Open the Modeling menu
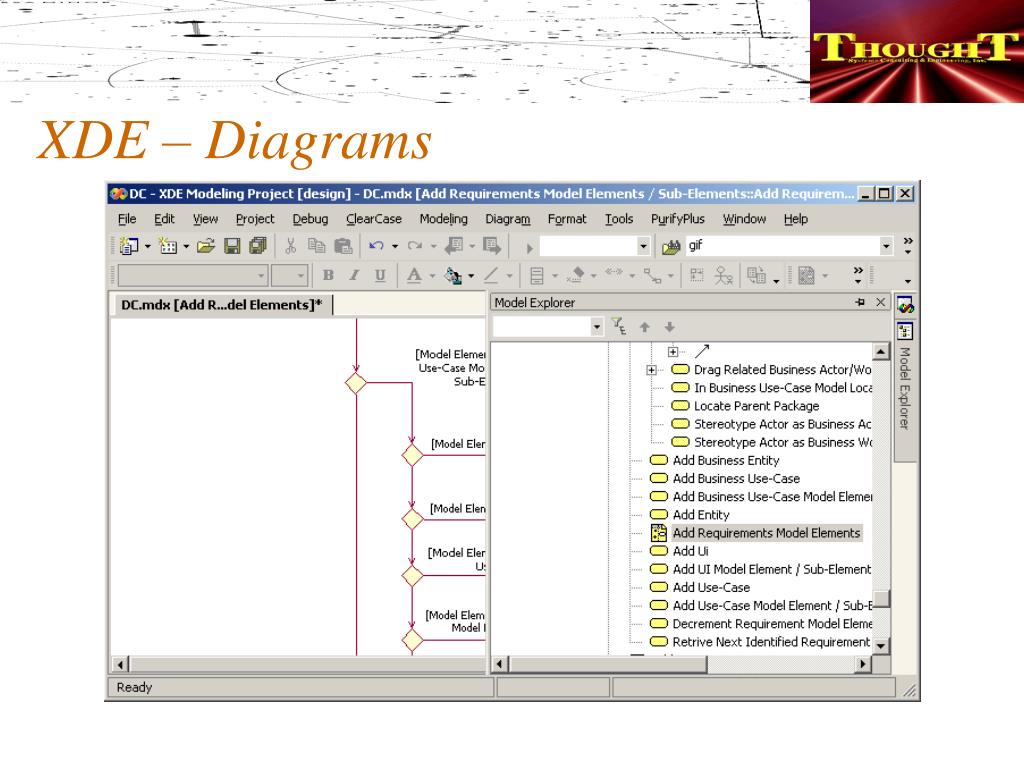 pos(443,219)
